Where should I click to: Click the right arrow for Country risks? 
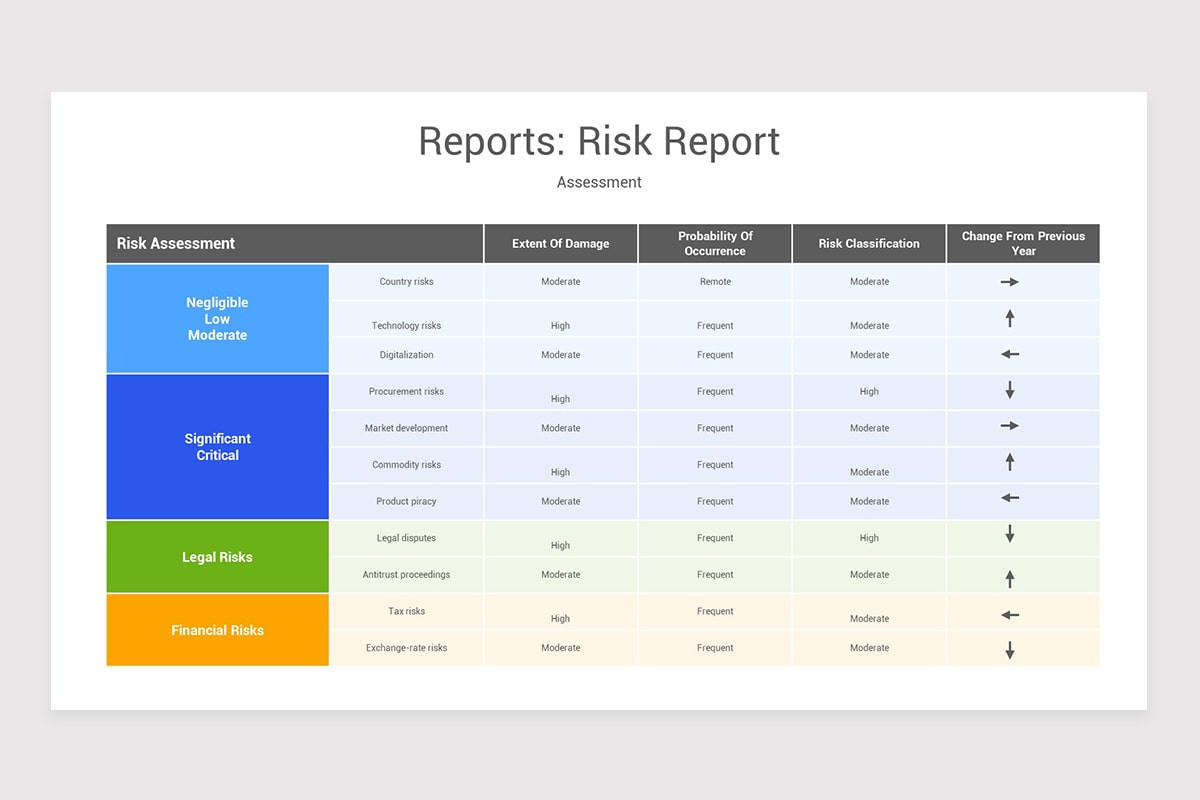point(1010,281)
